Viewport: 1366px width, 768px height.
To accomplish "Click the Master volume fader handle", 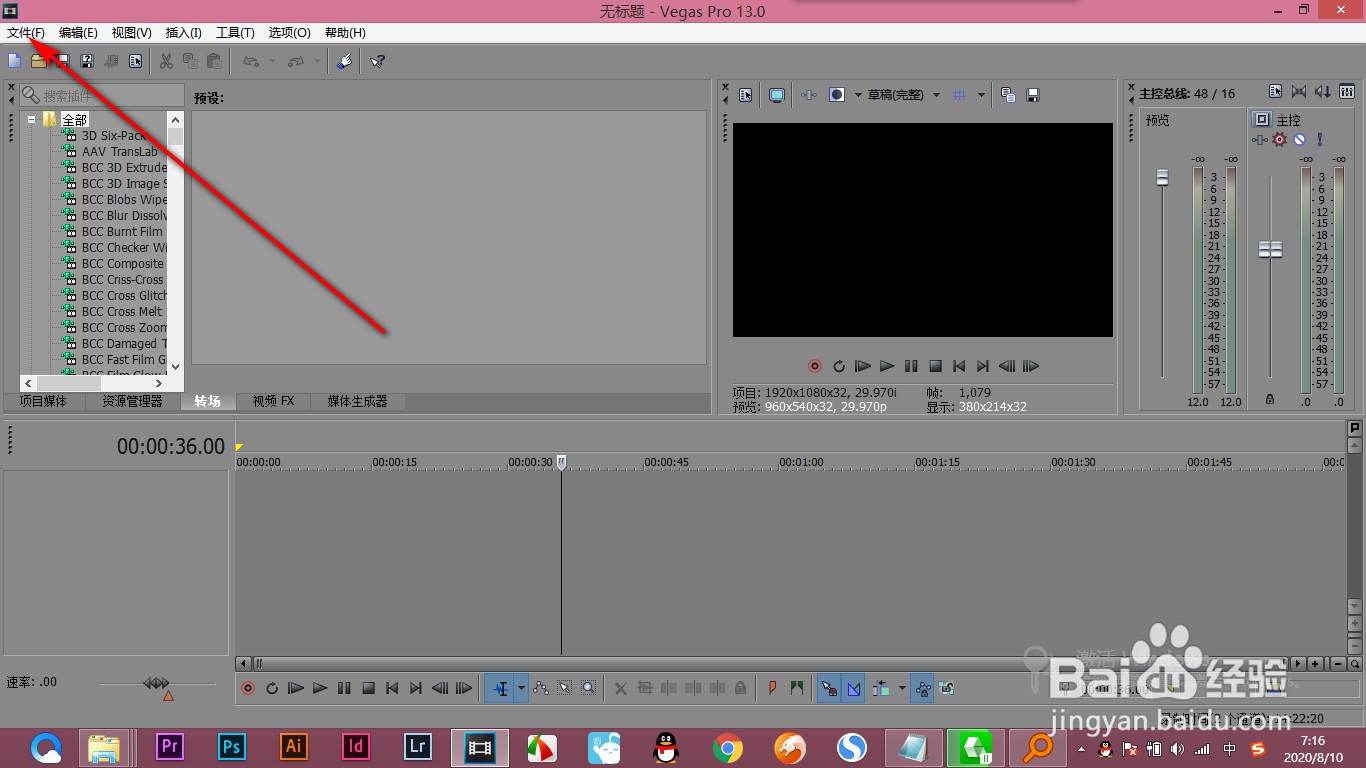I will click(1270, 249).
